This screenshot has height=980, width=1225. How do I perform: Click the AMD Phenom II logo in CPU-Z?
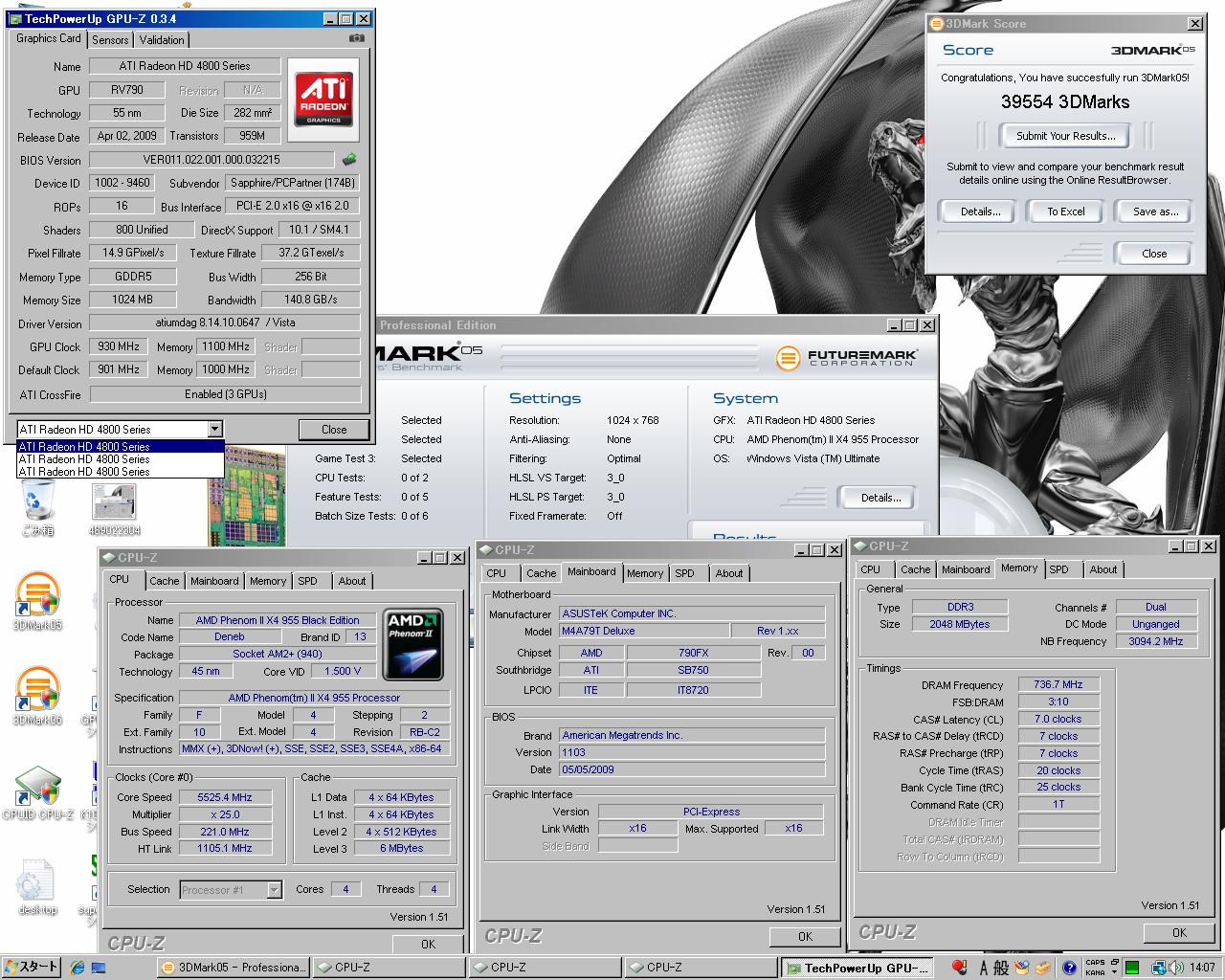(412, 643)
